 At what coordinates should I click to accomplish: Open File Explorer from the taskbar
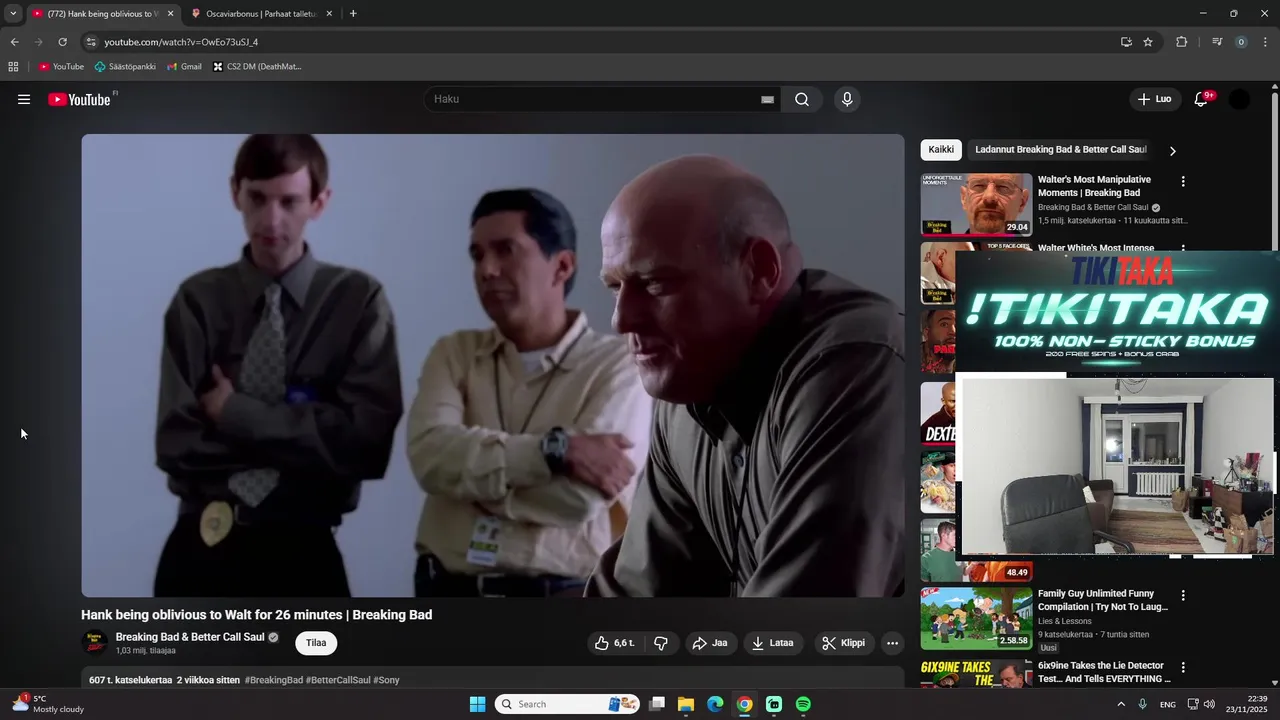tap(686, 704)
